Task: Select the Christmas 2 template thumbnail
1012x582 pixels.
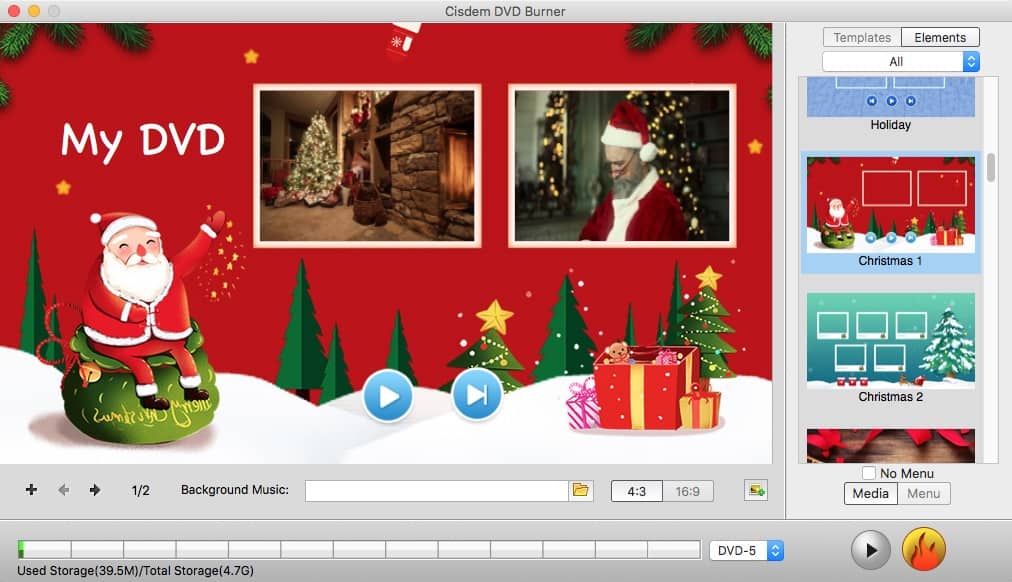Action: click(x=890, y=340)
